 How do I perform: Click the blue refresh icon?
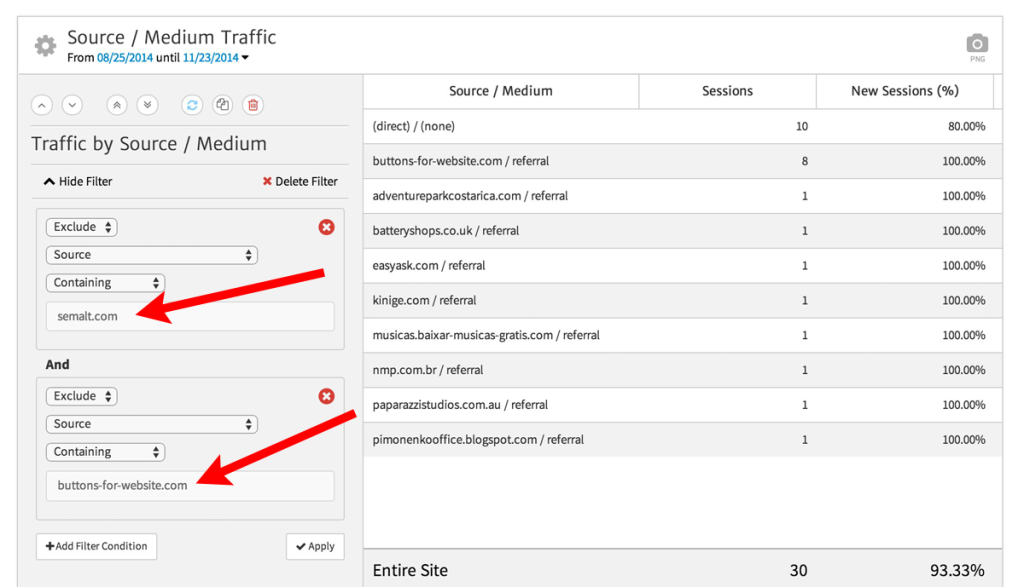tap(192, 105)
